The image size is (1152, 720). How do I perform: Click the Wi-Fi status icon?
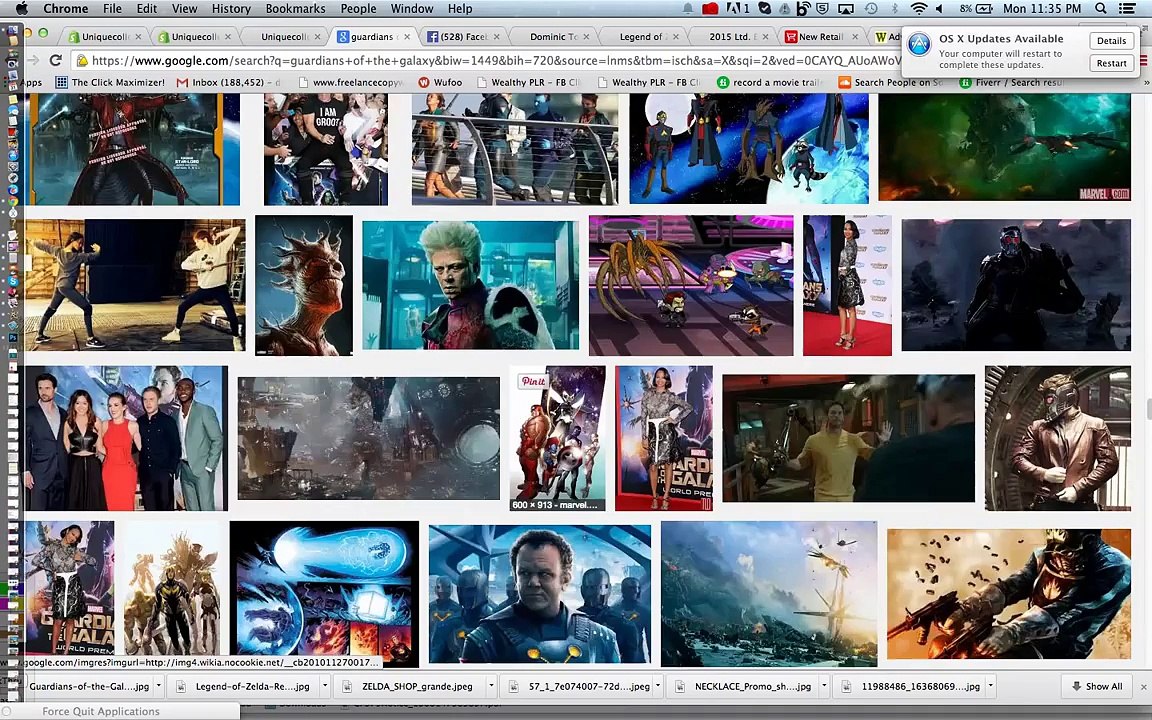click(918, 9)
